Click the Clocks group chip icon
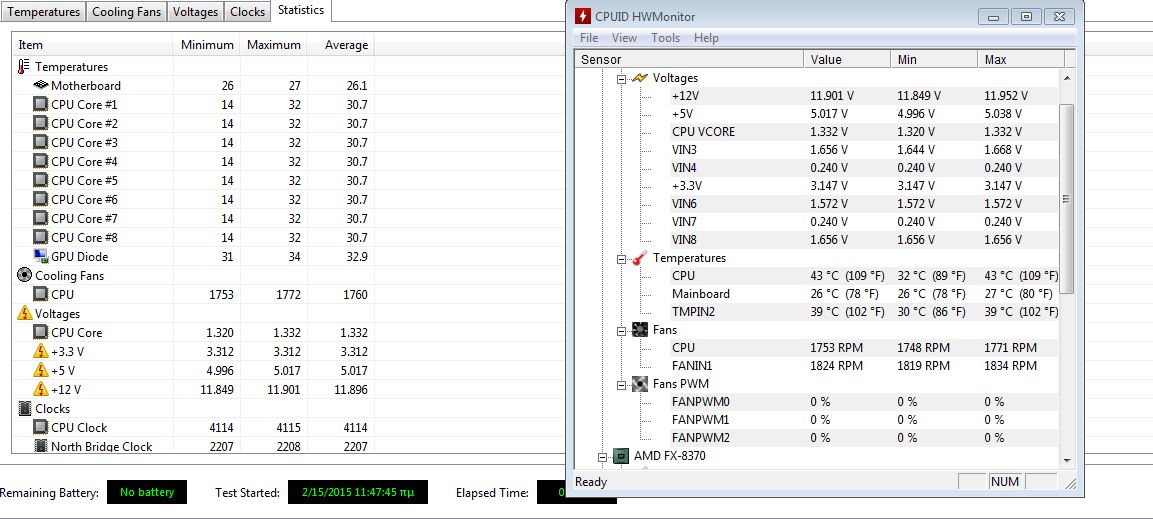 [24, 409]
